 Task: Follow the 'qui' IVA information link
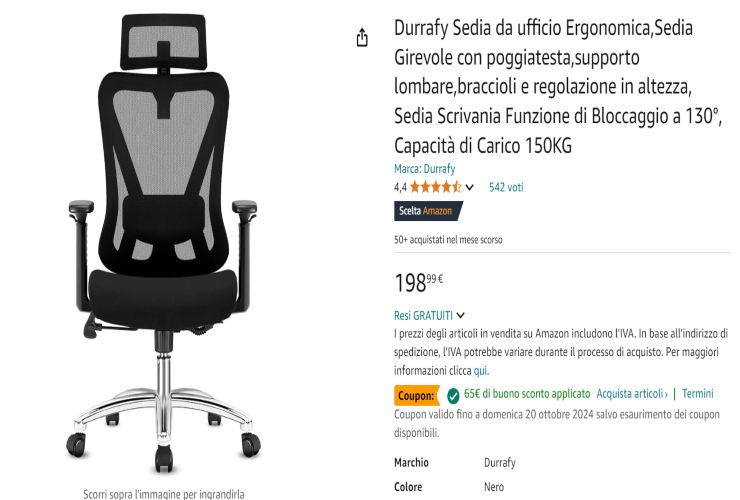[480, 371]
